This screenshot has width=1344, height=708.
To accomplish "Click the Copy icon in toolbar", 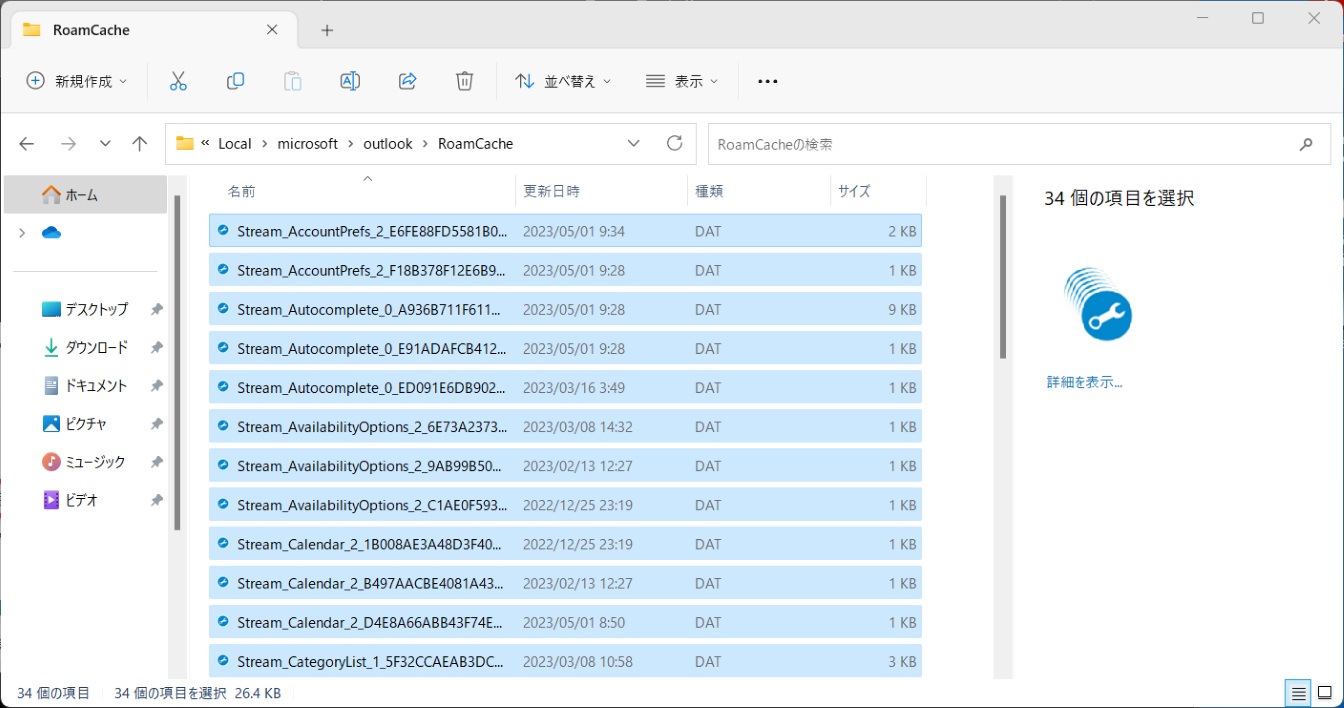I will pos(235,81).
